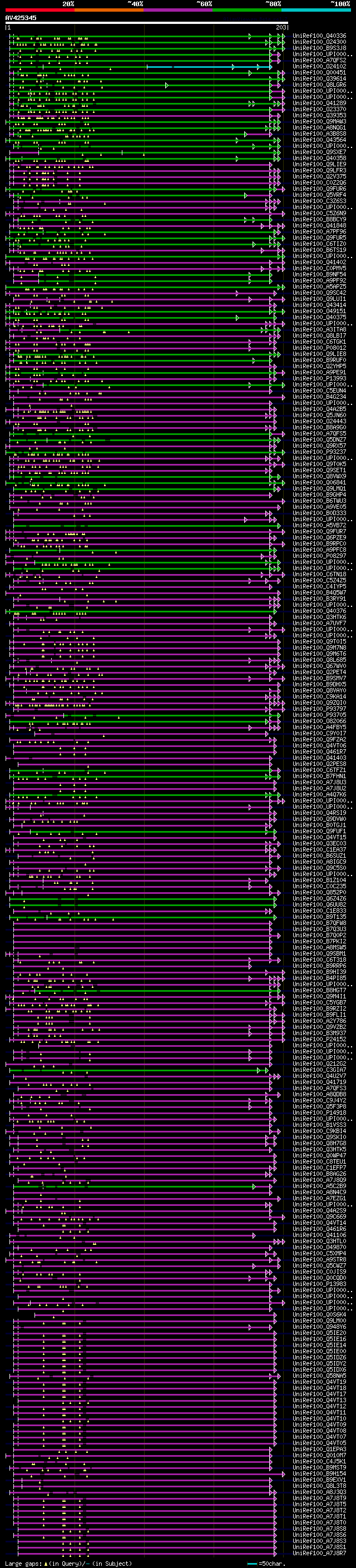This screenshot has width=356, height=1568.
Task: Select hit label UniRef100_P13993
Action: point(319,379)
